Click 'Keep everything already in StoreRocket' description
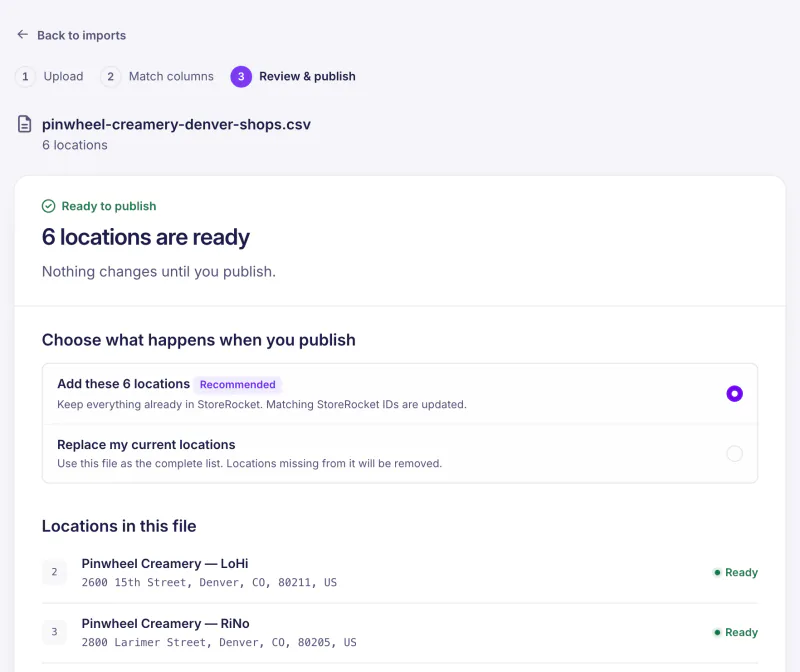This screenshot has width=800, height=672. 262,405
